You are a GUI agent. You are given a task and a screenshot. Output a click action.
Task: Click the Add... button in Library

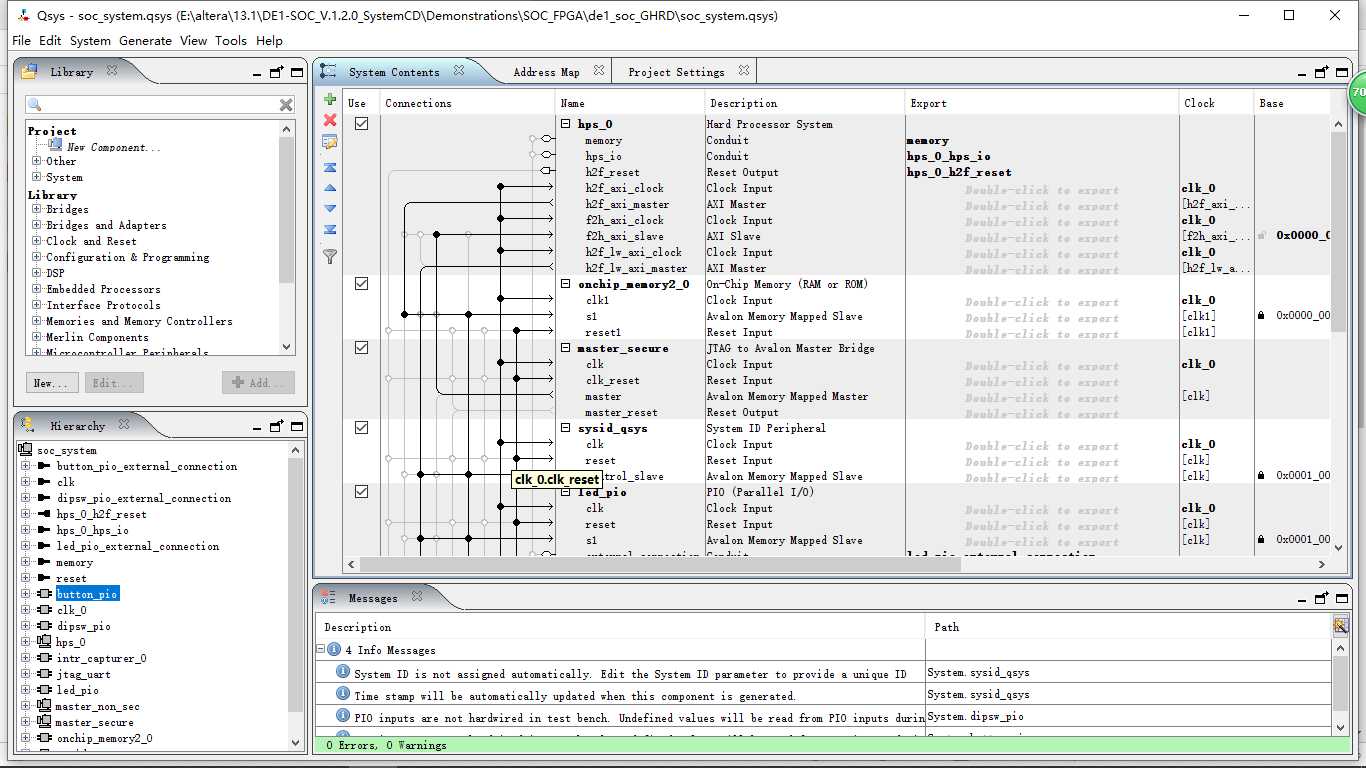point(258,383)
